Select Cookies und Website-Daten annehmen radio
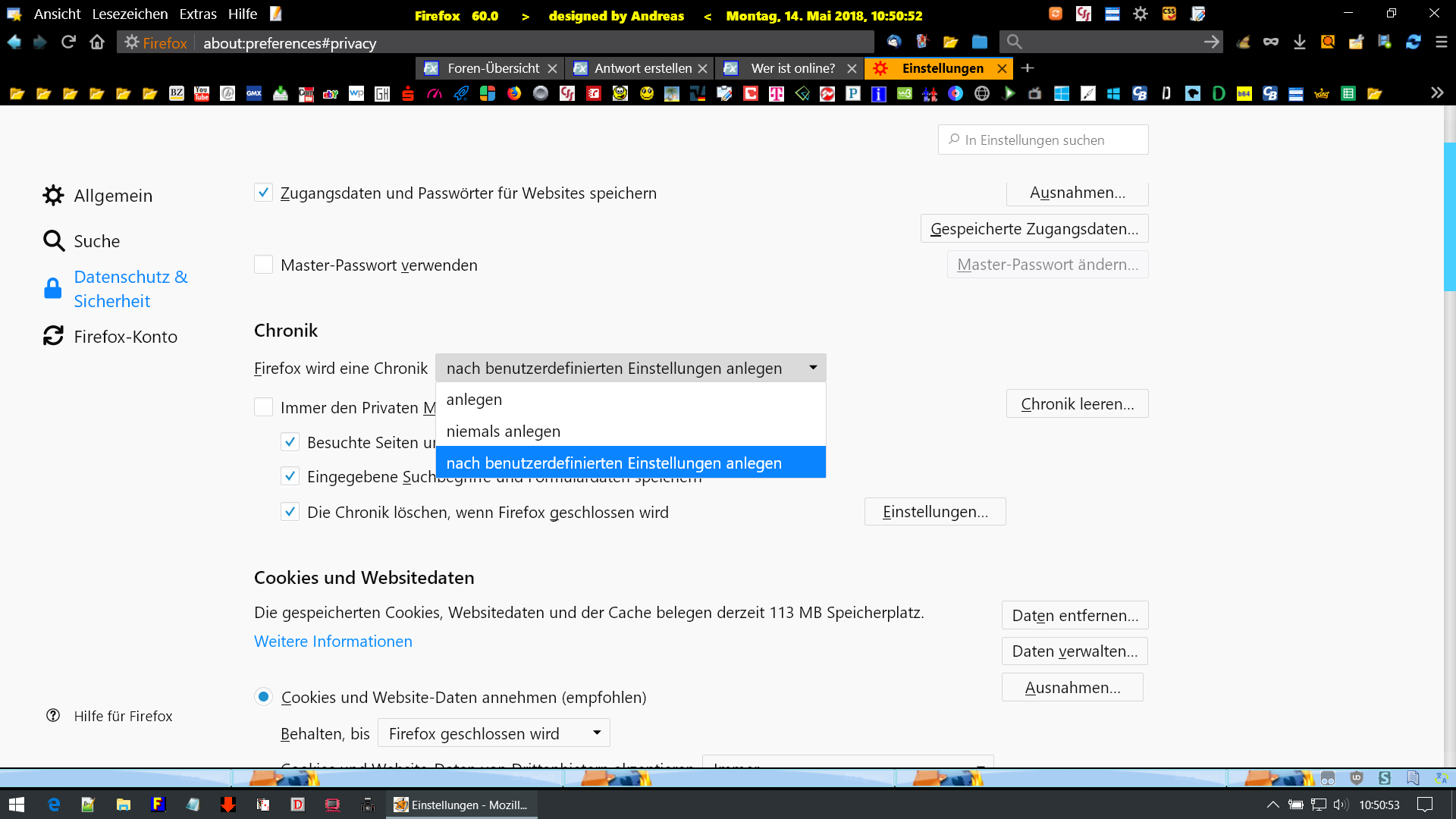 pyautogui.click(x=263, y=697)
